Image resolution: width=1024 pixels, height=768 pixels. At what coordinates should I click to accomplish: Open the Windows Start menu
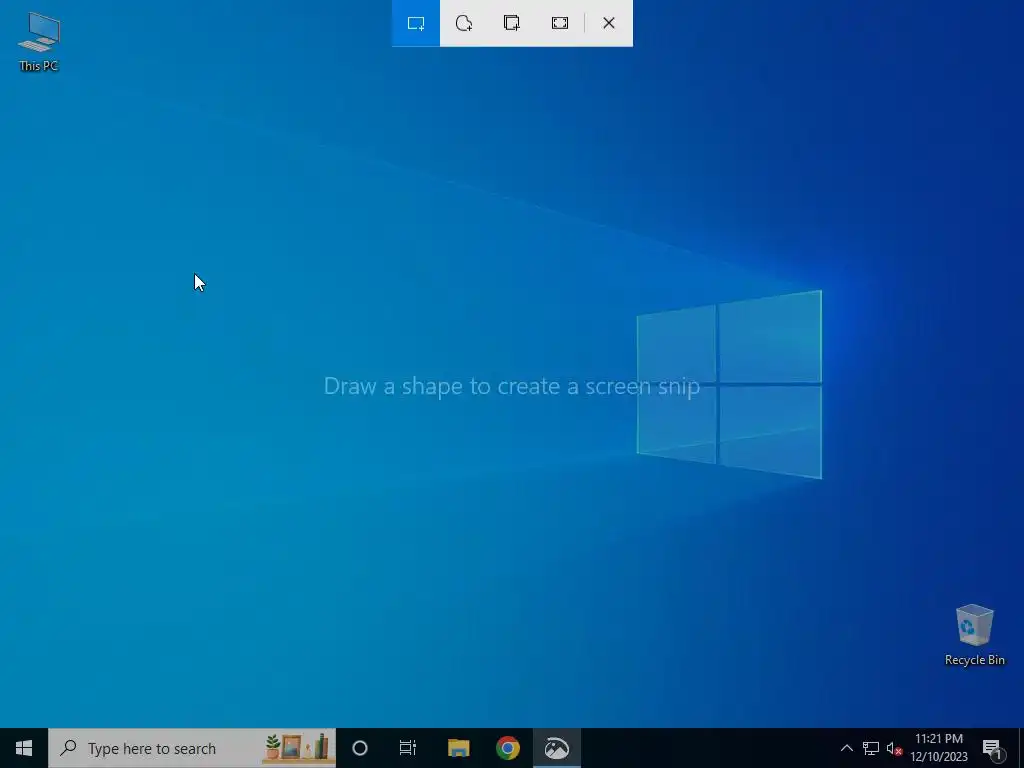[24, 748]
